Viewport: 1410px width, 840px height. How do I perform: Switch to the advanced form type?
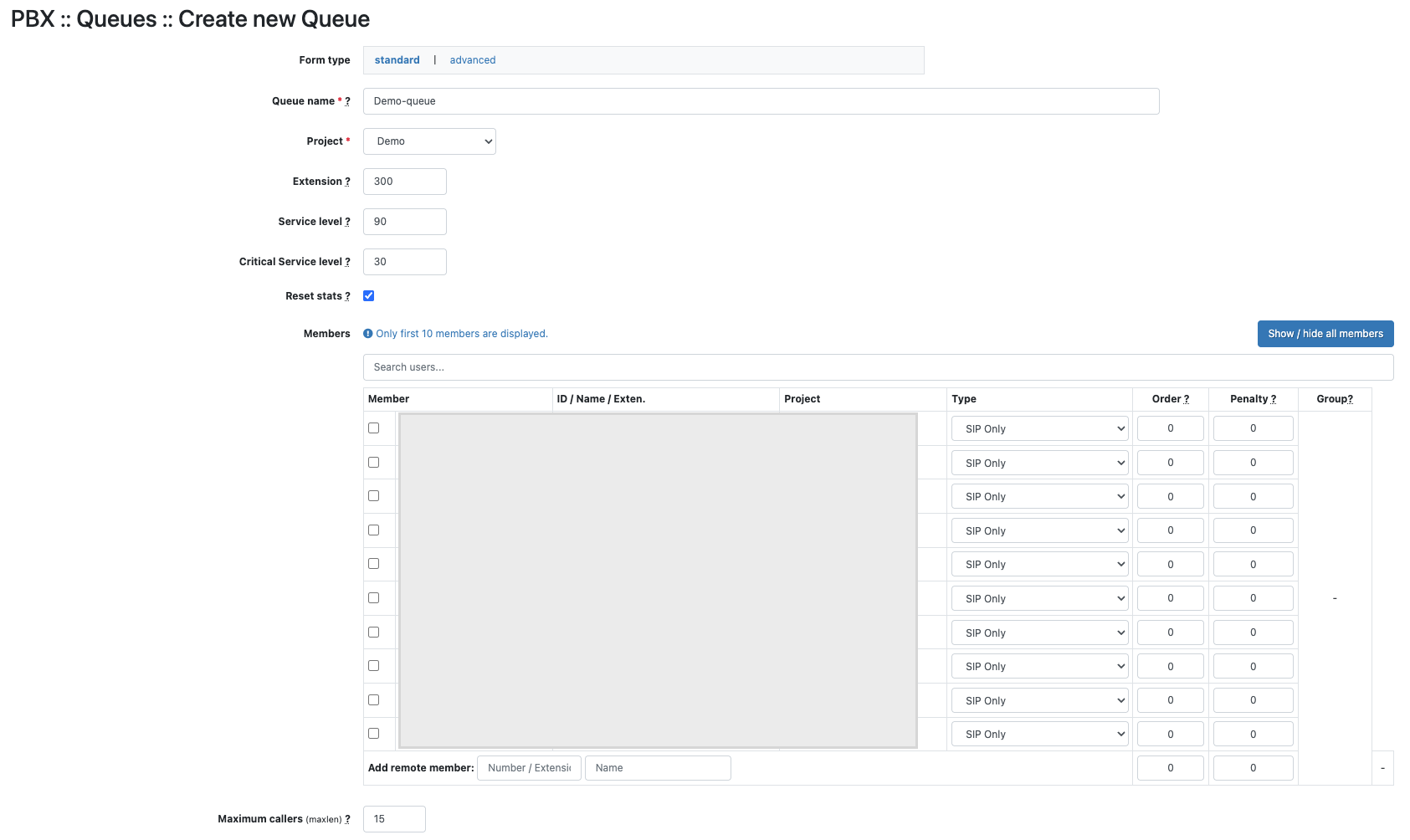472,60
